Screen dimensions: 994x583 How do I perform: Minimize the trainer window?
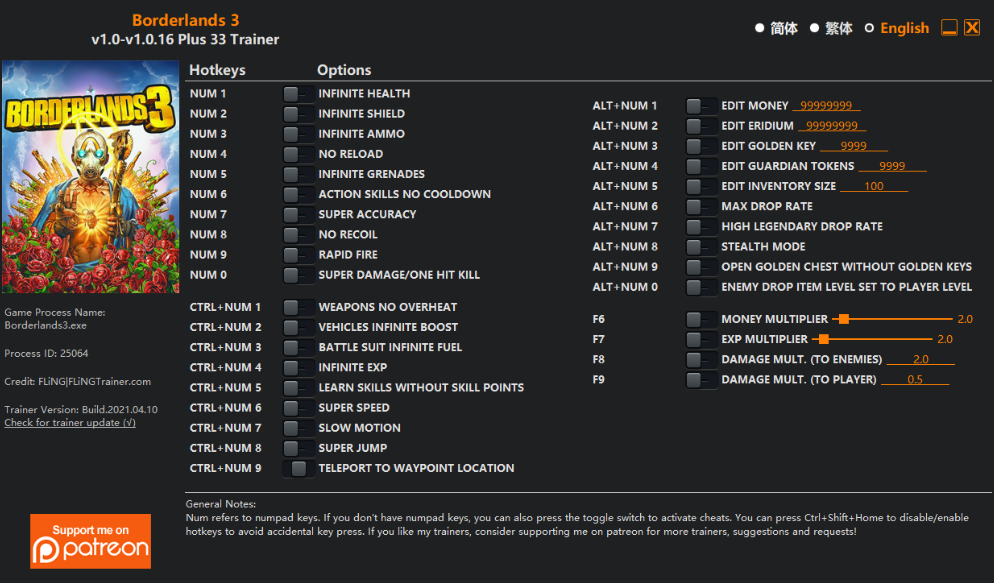tap(949, 28)
